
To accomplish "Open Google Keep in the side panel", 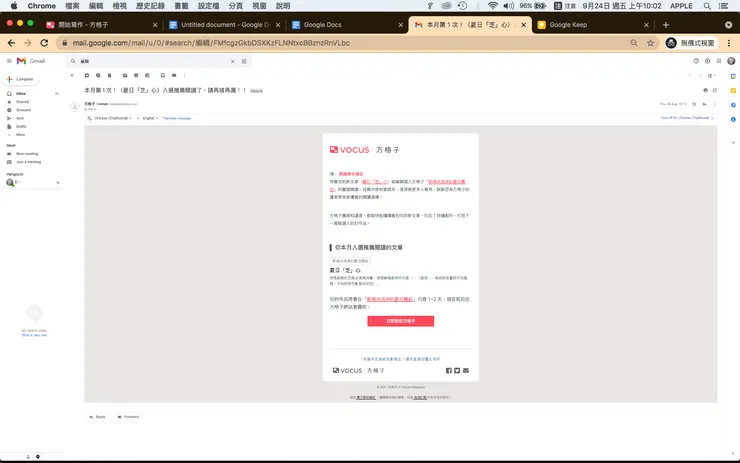I will (733, 91).
